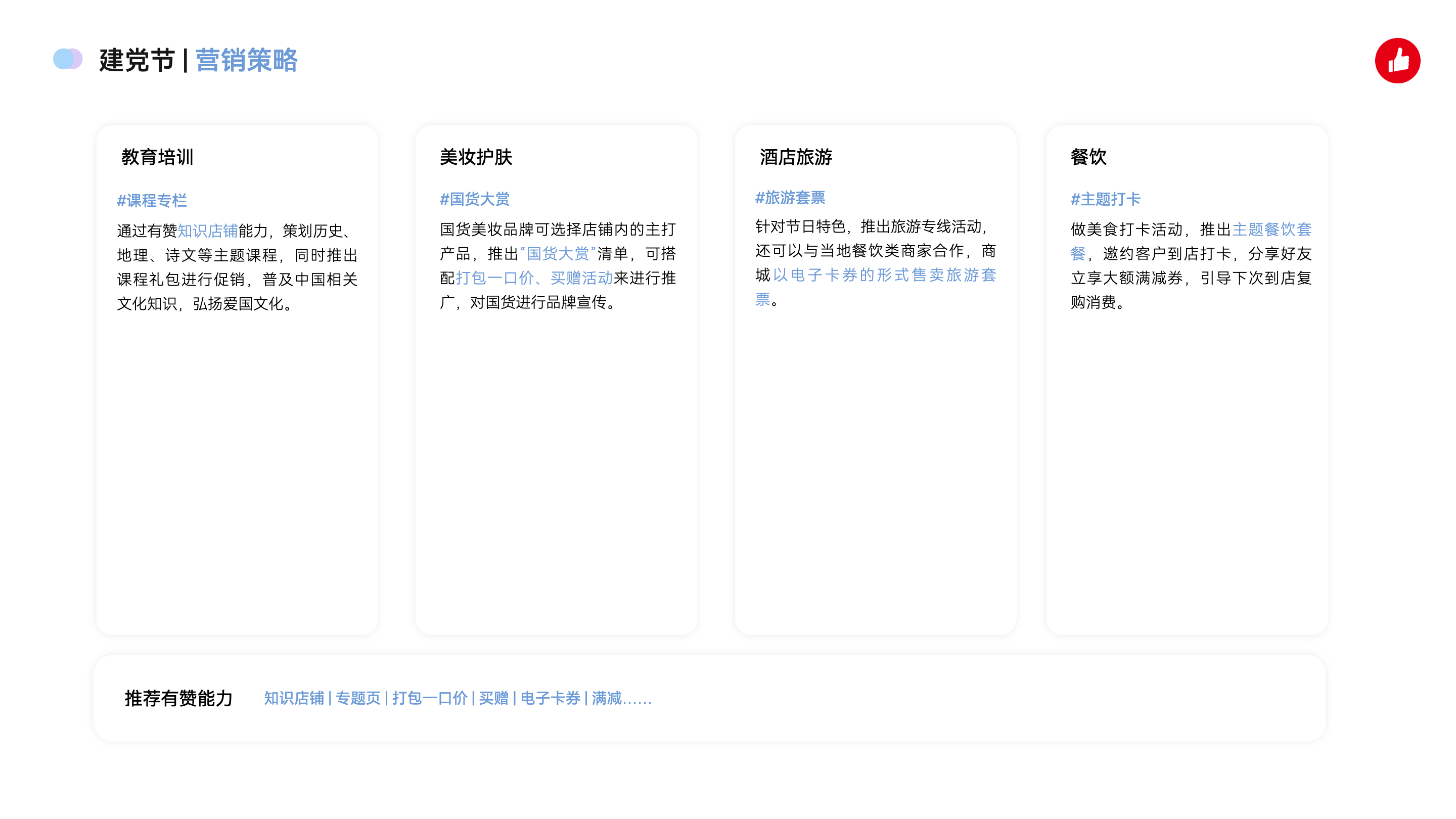Select the #主题打卡 hashtag
Viewport: 1456px width, 819px height.
tap(1105, 199)
